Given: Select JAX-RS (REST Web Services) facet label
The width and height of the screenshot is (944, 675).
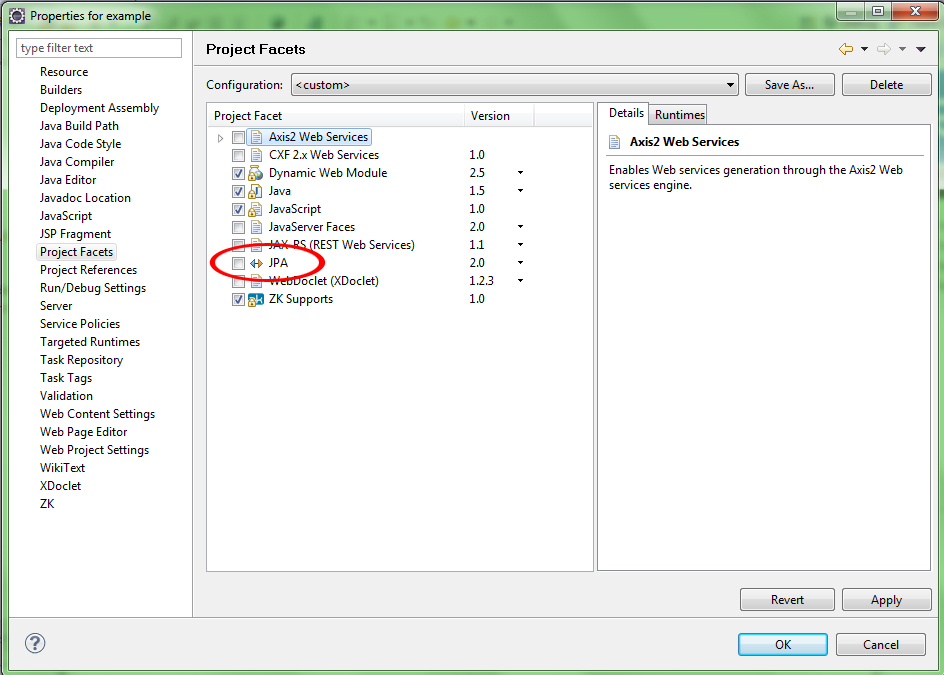Looking at the screenshot, I should [341, 245].
